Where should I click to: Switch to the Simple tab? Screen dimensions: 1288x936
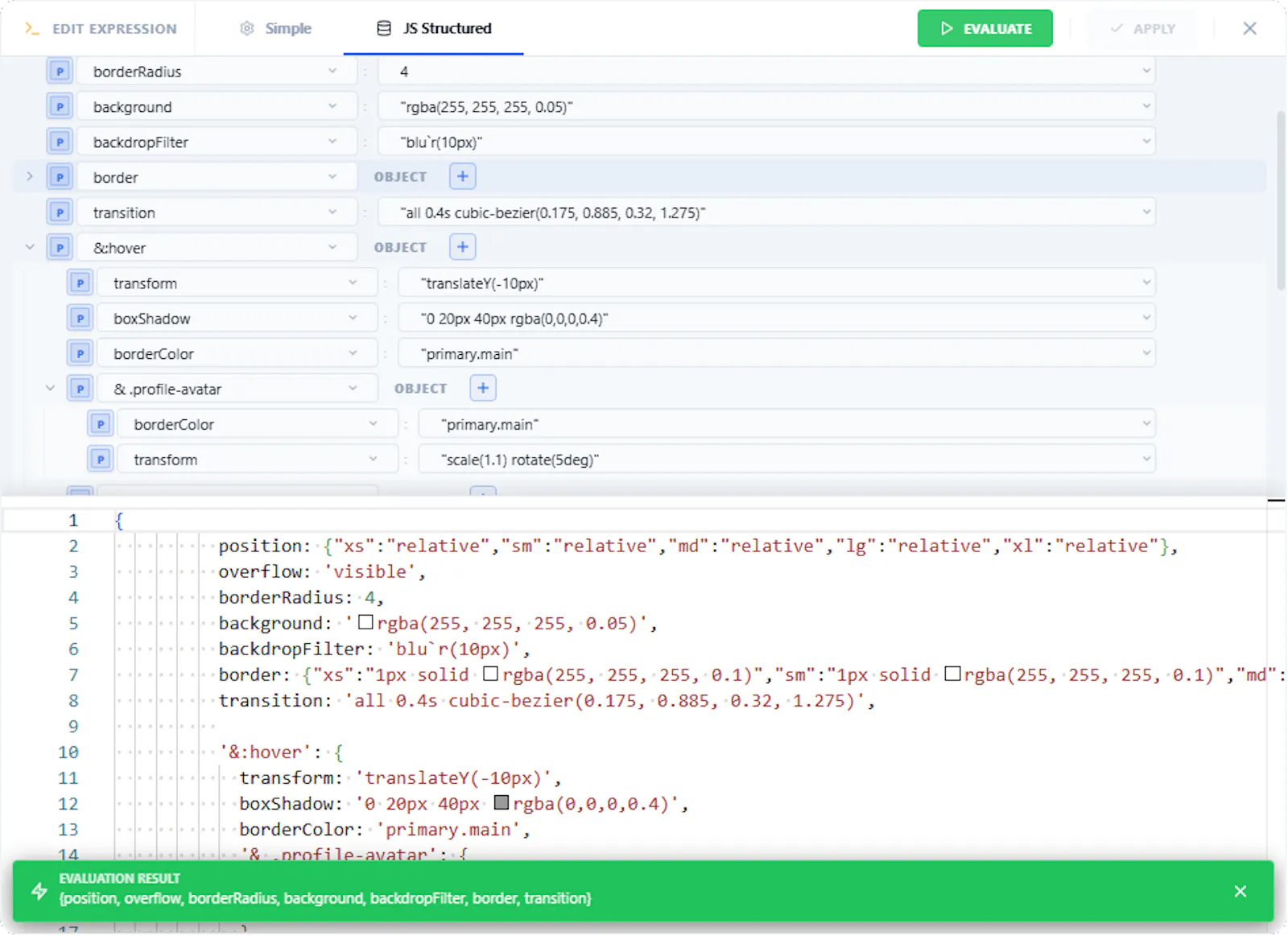[275, 28]
